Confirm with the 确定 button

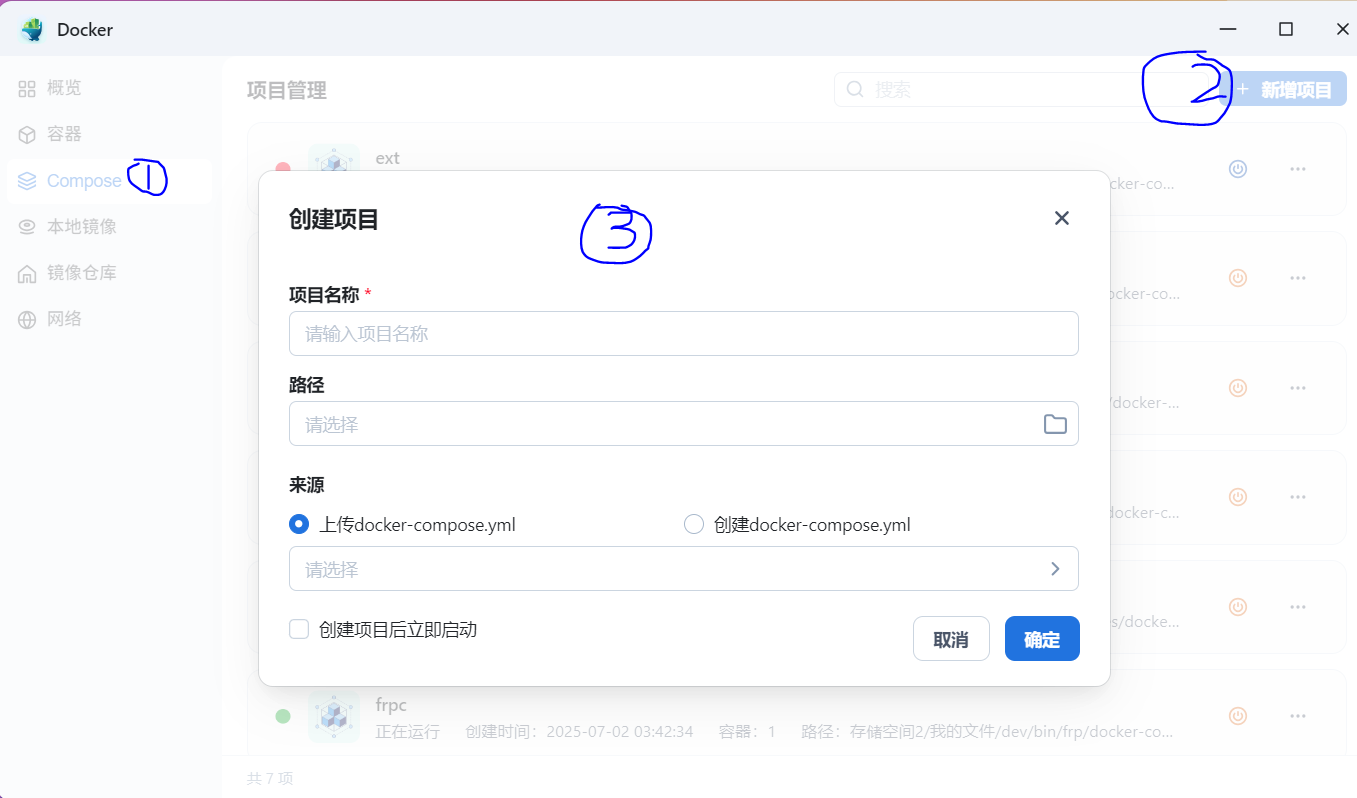tap(1042, 639)
